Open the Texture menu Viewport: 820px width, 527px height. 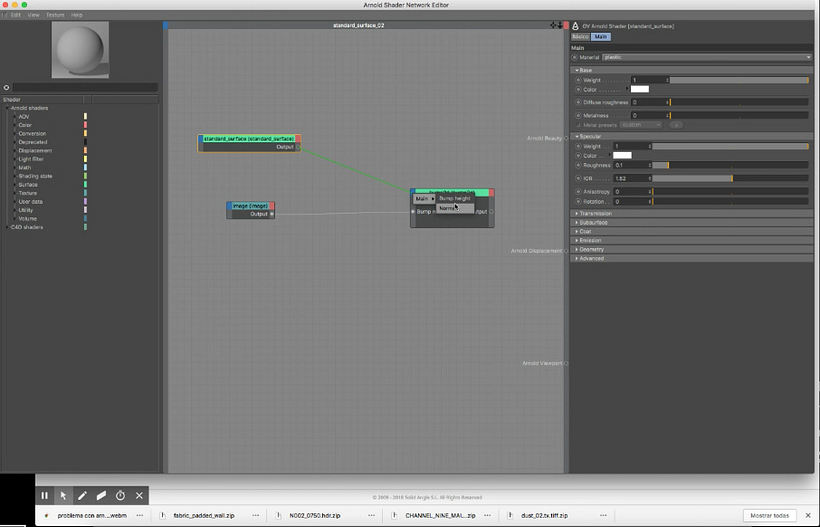click(55, 15)
